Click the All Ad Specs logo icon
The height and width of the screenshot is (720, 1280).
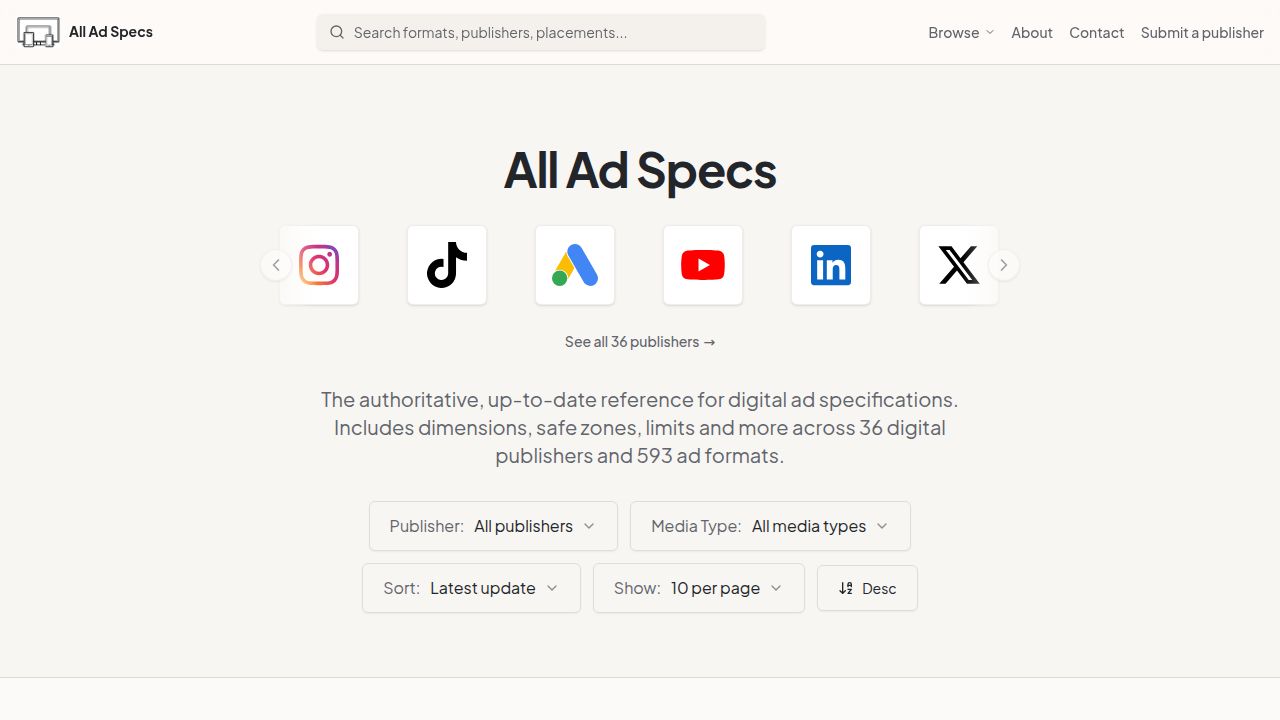pos(38,32)
